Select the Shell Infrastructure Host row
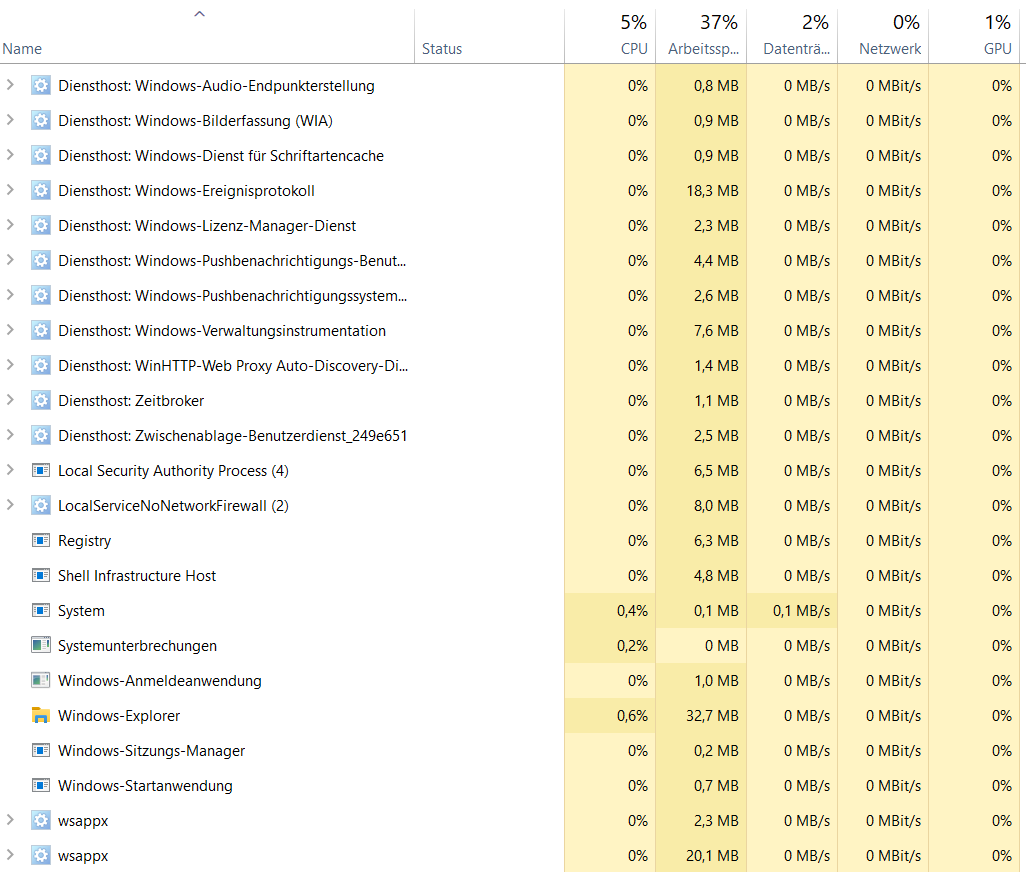 [x=510, y=576]
